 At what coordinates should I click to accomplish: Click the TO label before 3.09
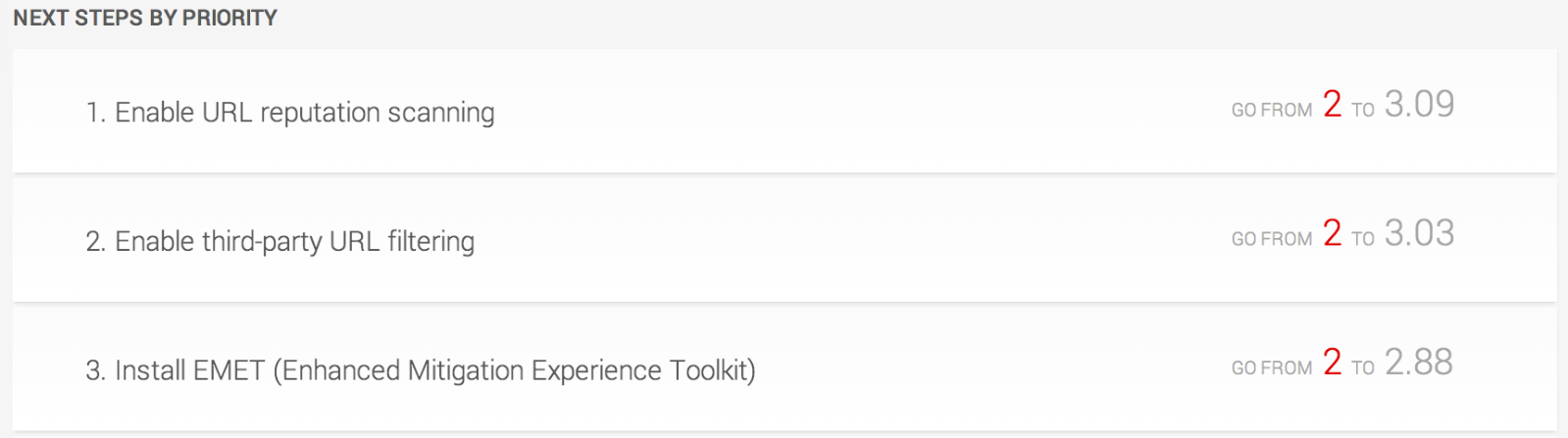1363,111
